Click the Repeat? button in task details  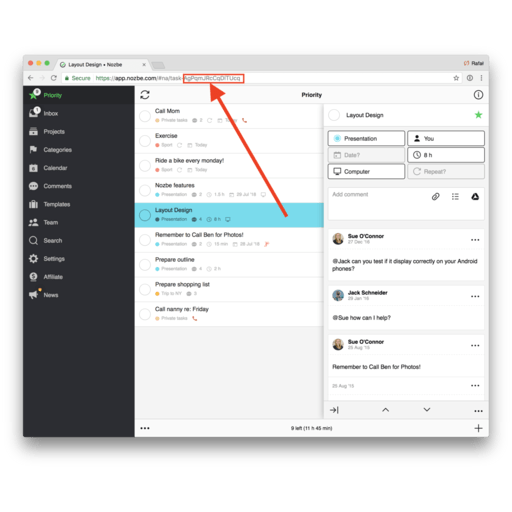point(446,171)
